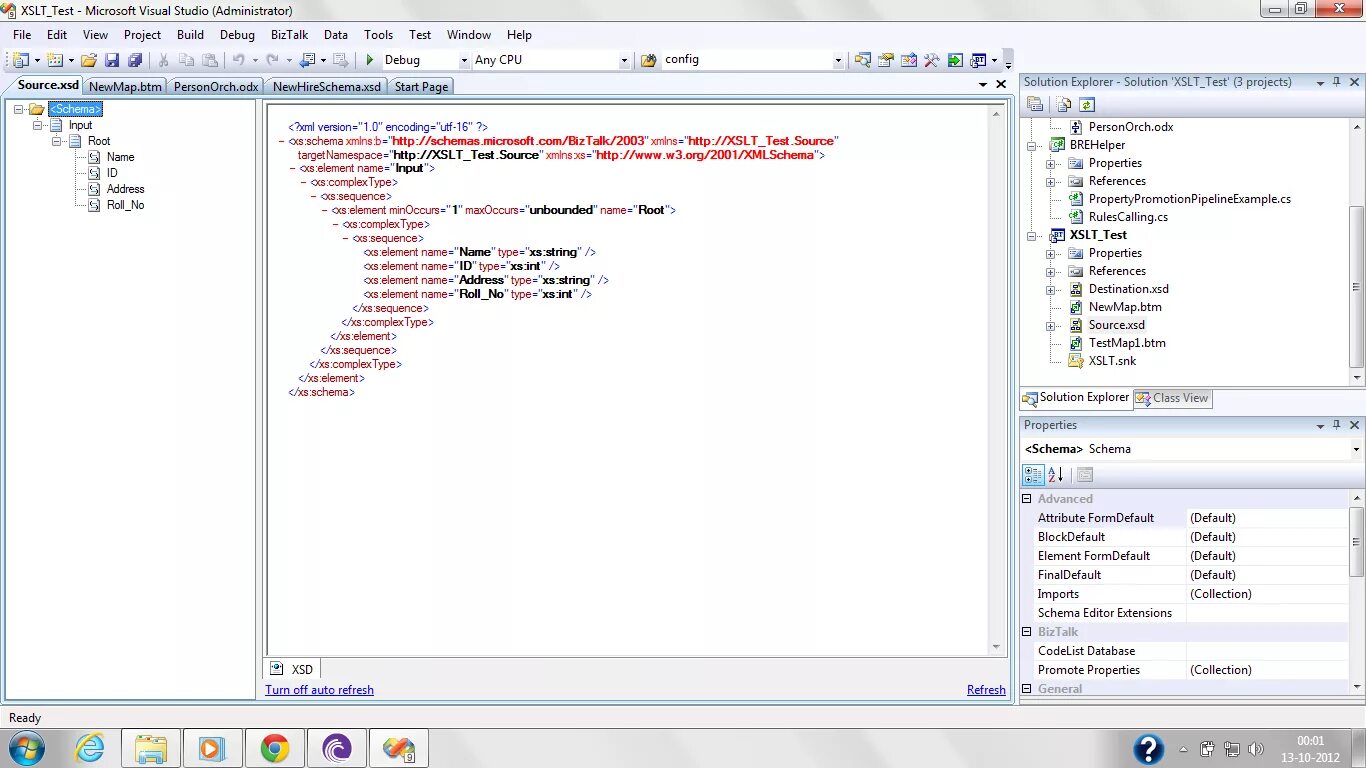Open Properties Window via toolbar icon
The image size is (1366, 768).
pyautogui.click(x=885, y=60)
